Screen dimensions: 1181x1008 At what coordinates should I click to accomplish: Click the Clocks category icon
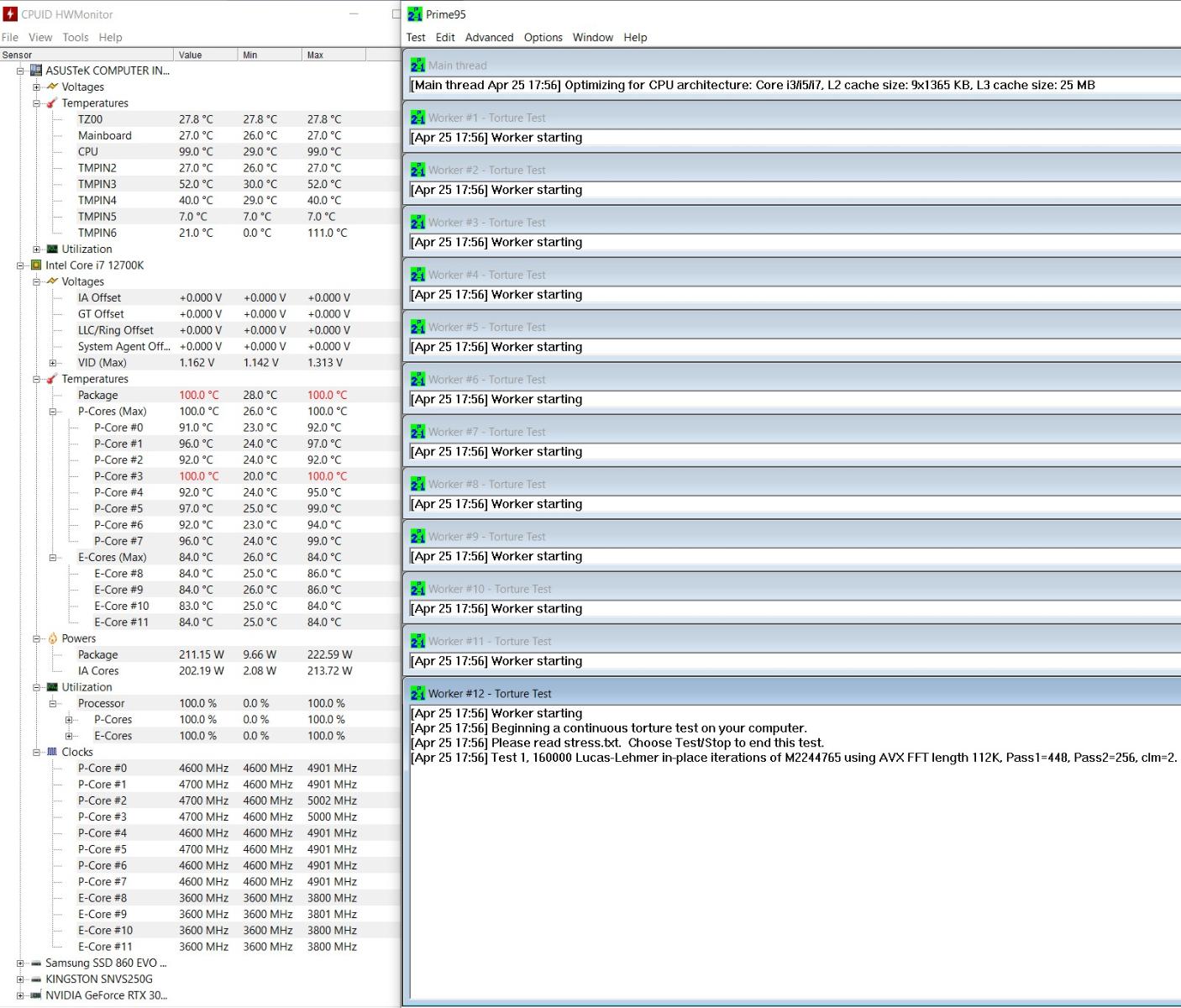(x=52, y=752)
